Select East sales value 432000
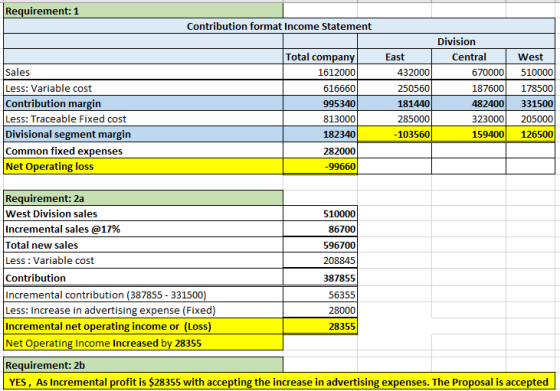 click(395, 72)
